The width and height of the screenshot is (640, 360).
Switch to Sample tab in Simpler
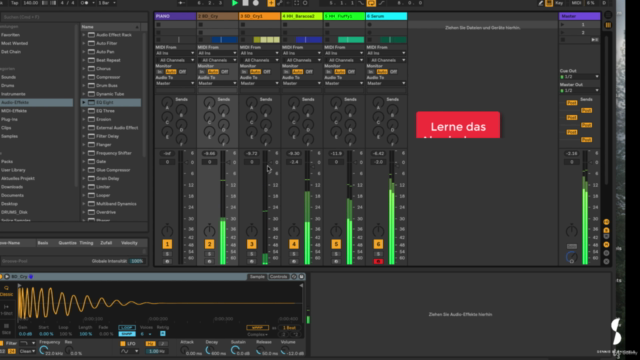257,277
